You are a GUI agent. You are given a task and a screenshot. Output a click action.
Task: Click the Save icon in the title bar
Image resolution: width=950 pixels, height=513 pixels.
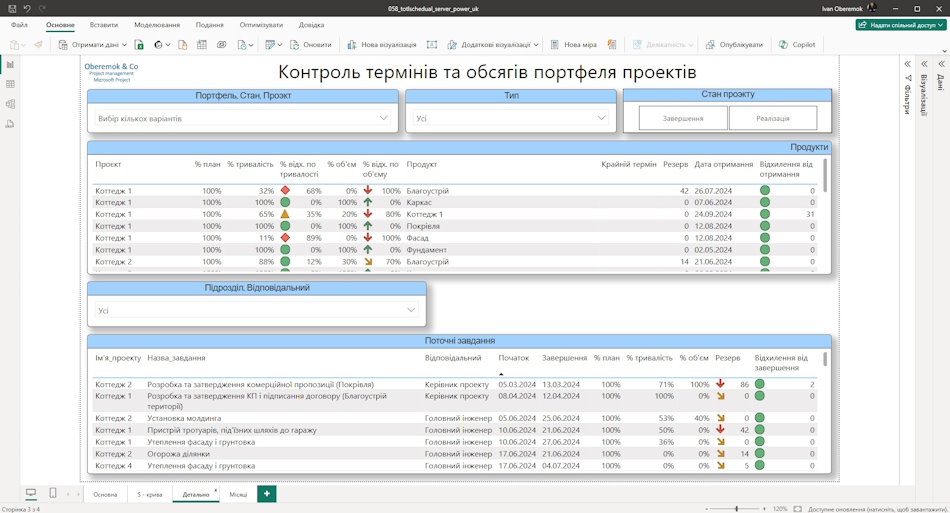pyautogui.click(x=12, y=8)
